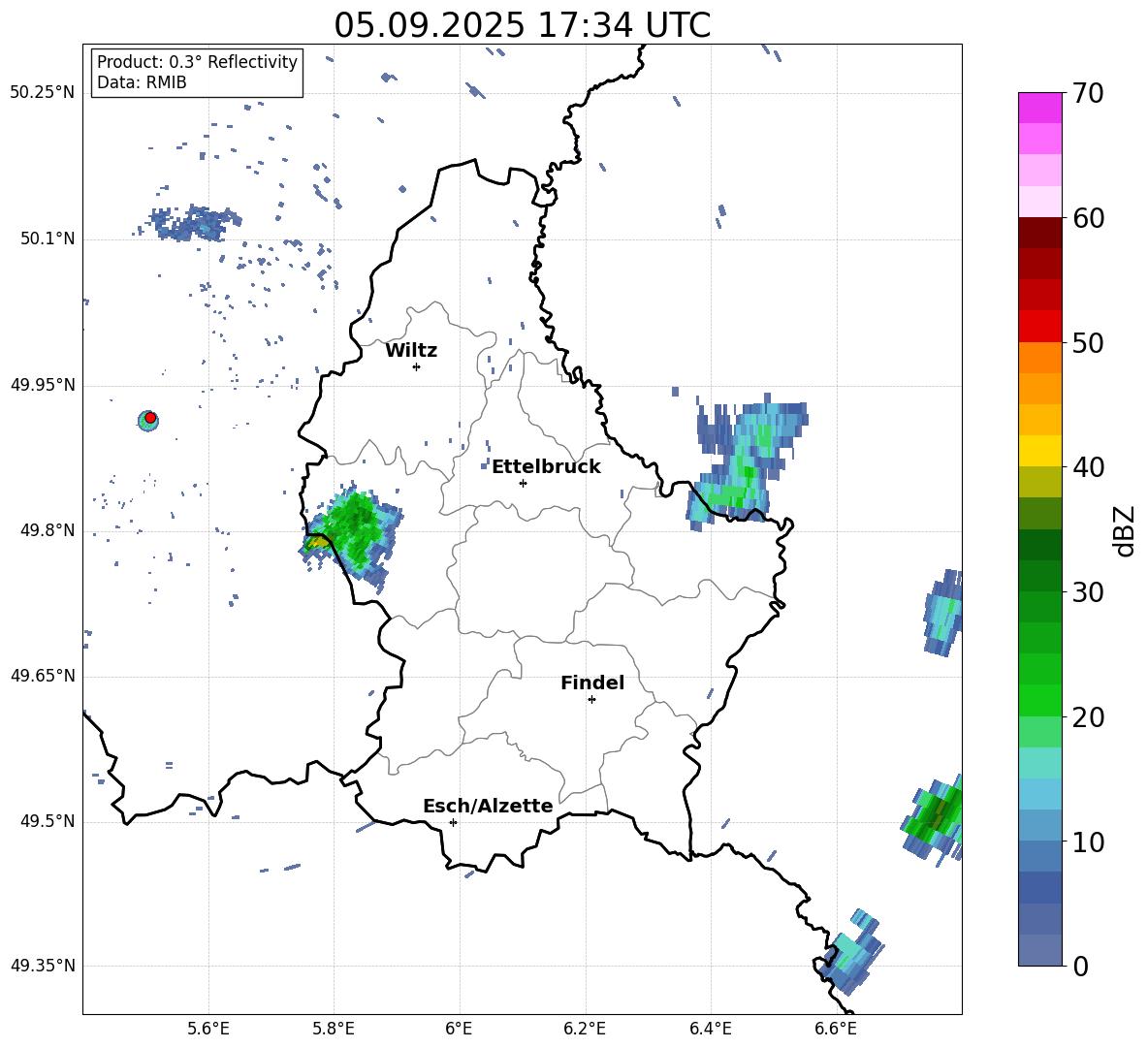
Task: Select the Findel station label
Action: click(x=592, y=683)
